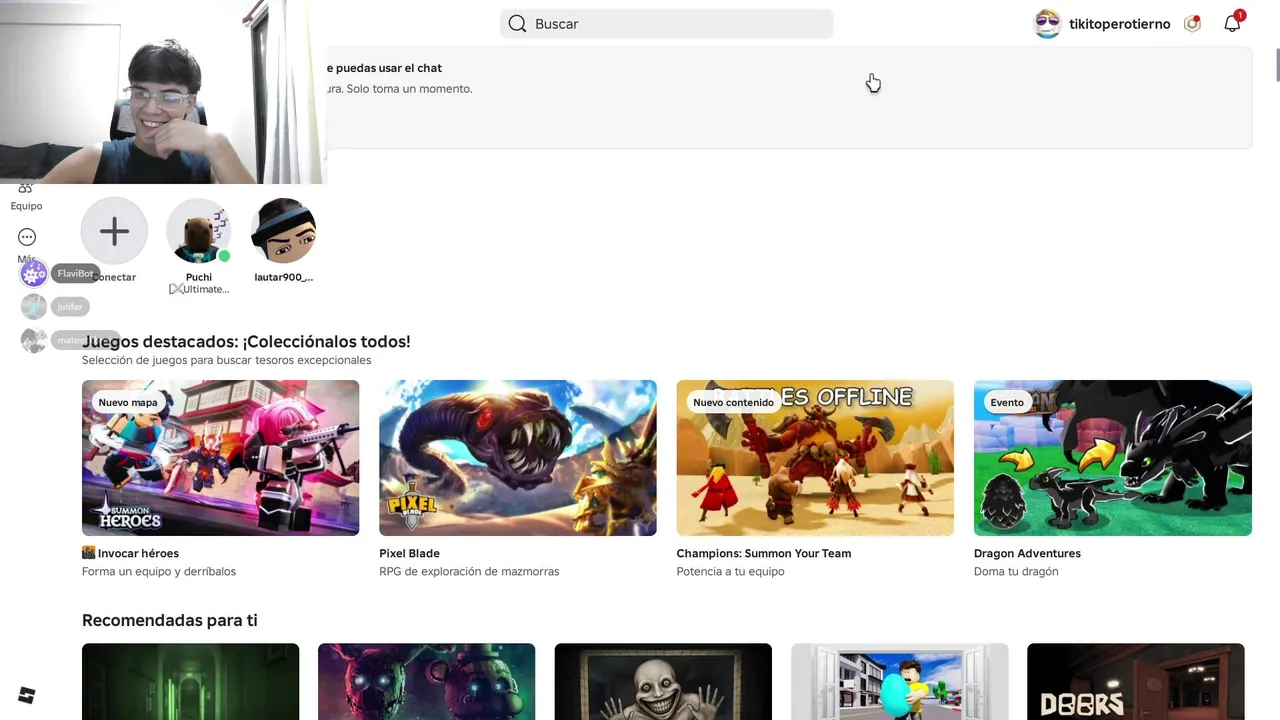The image size is (1280, 720).
Task: Click the 'Doma tu dragón' description
Action: tap(1016, 572)
